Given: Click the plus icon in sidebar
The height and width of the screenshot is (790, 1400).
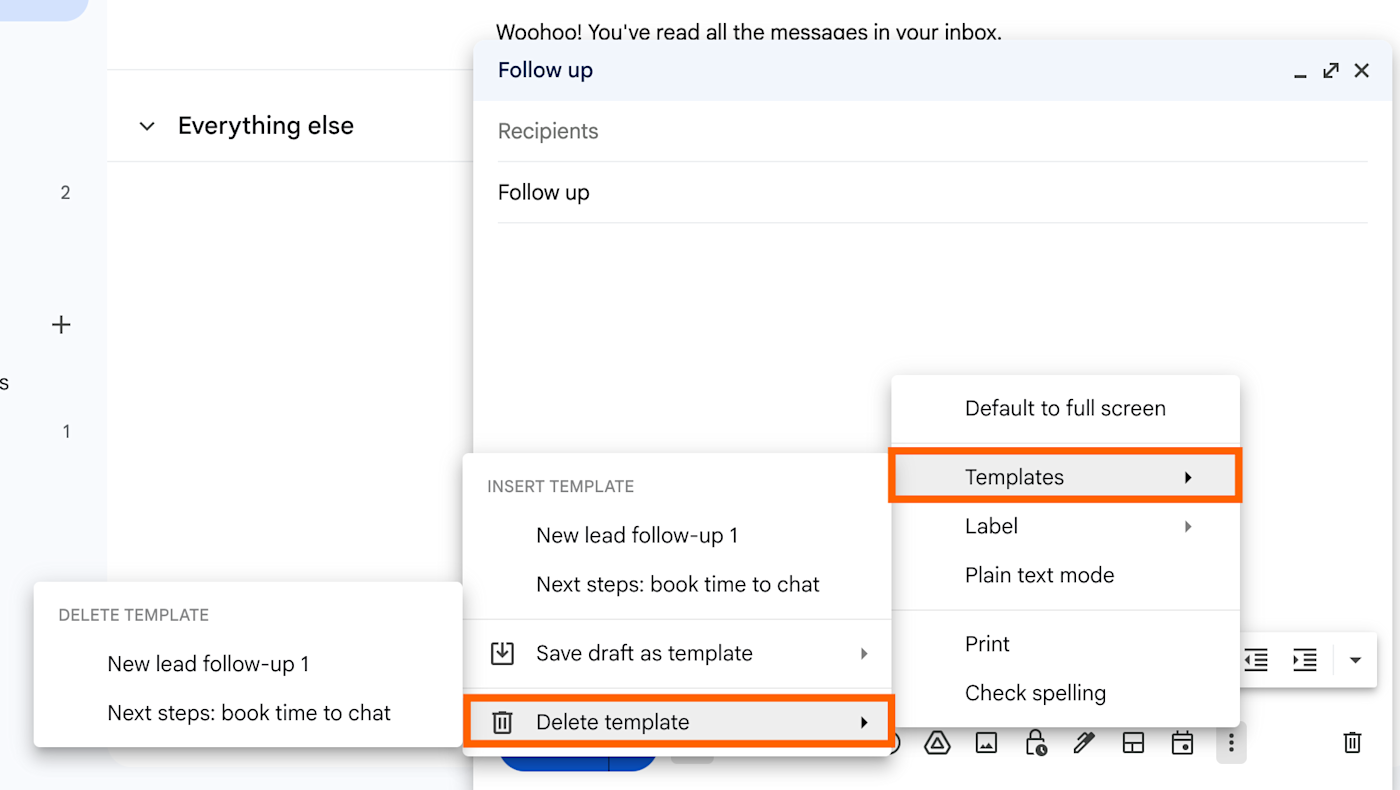Looking at the screenshot, I should [61, 325].
